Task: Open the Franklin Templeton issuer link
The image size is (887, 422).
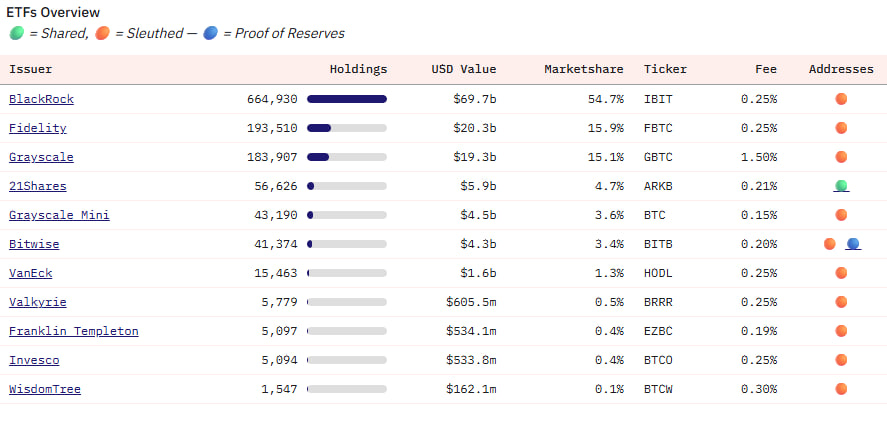Action: coord(73,331)
